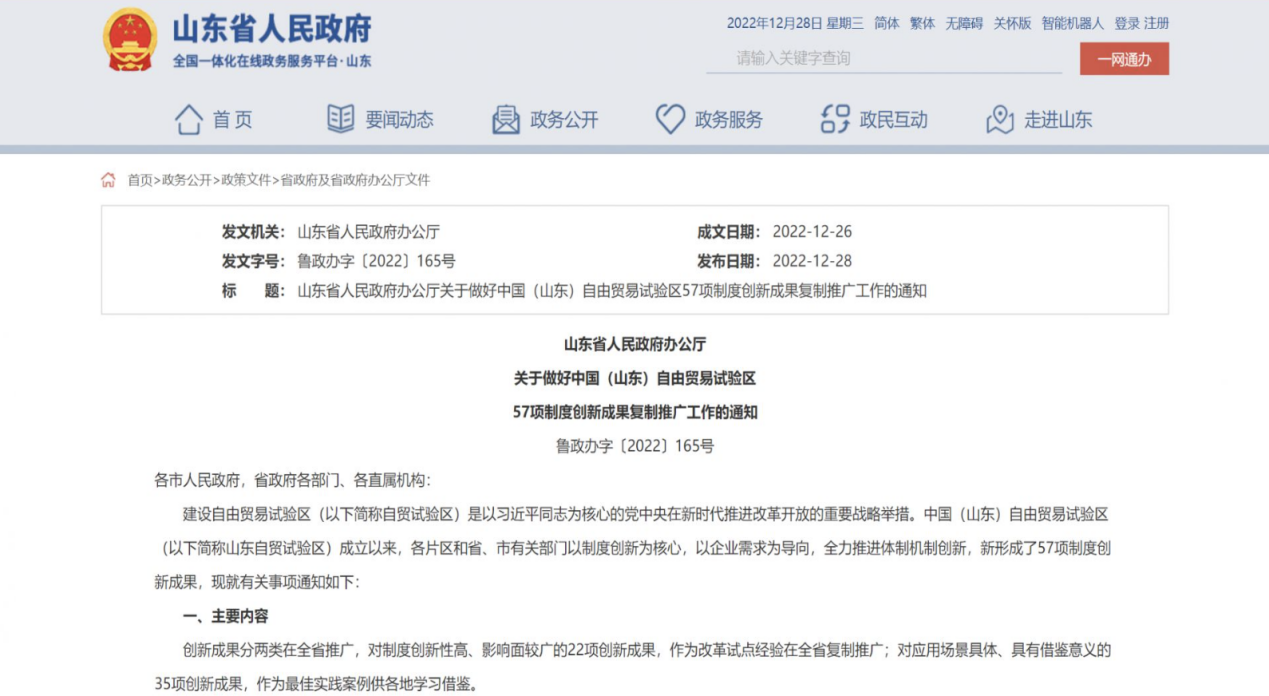Open the 智能机器人 assistant
Screen dimensions: 1269x696
(1073, 23)
